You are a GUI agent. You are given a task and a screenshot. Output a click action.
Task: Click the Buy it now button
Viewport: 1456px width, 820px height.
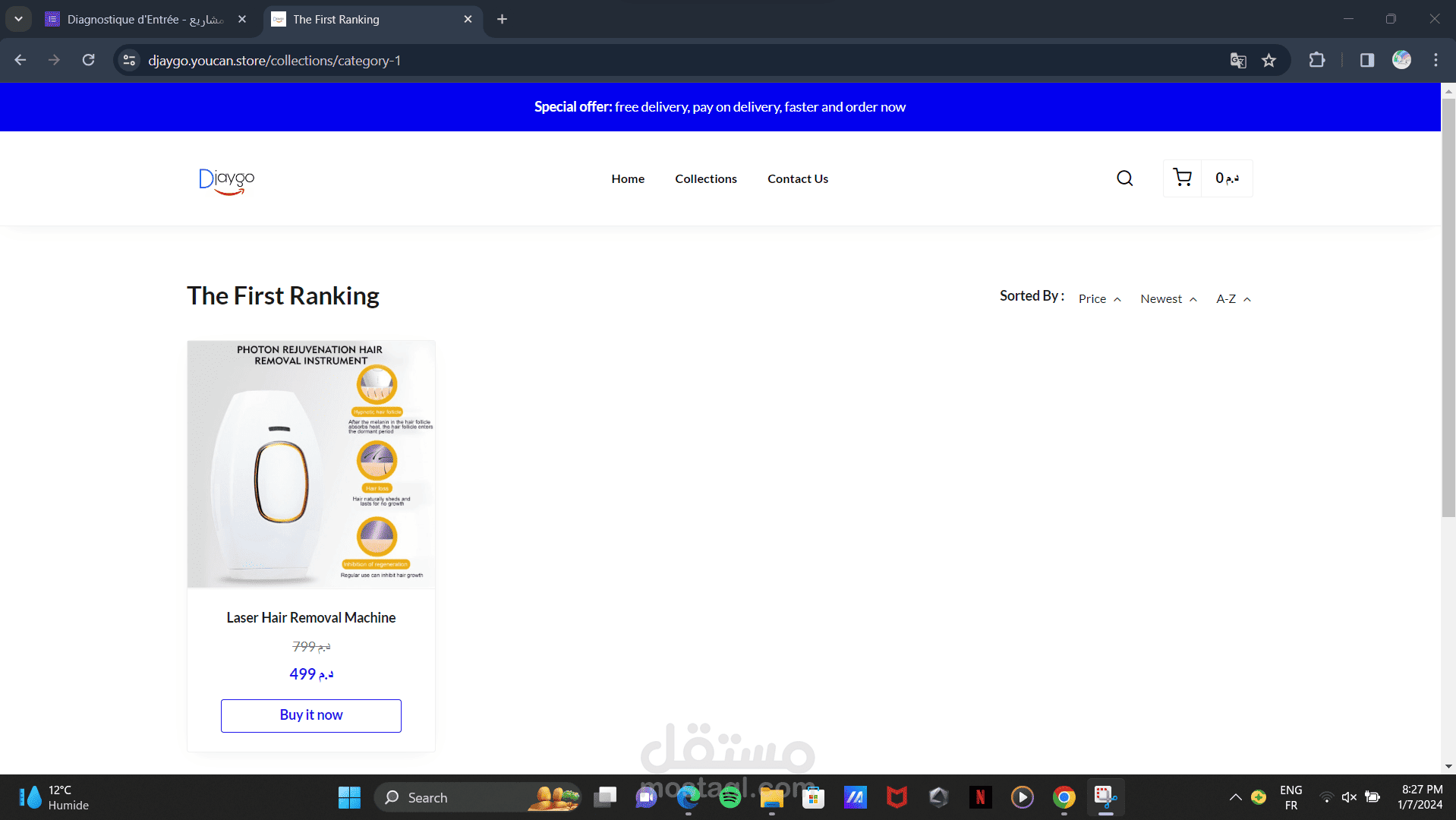[311, 715]
